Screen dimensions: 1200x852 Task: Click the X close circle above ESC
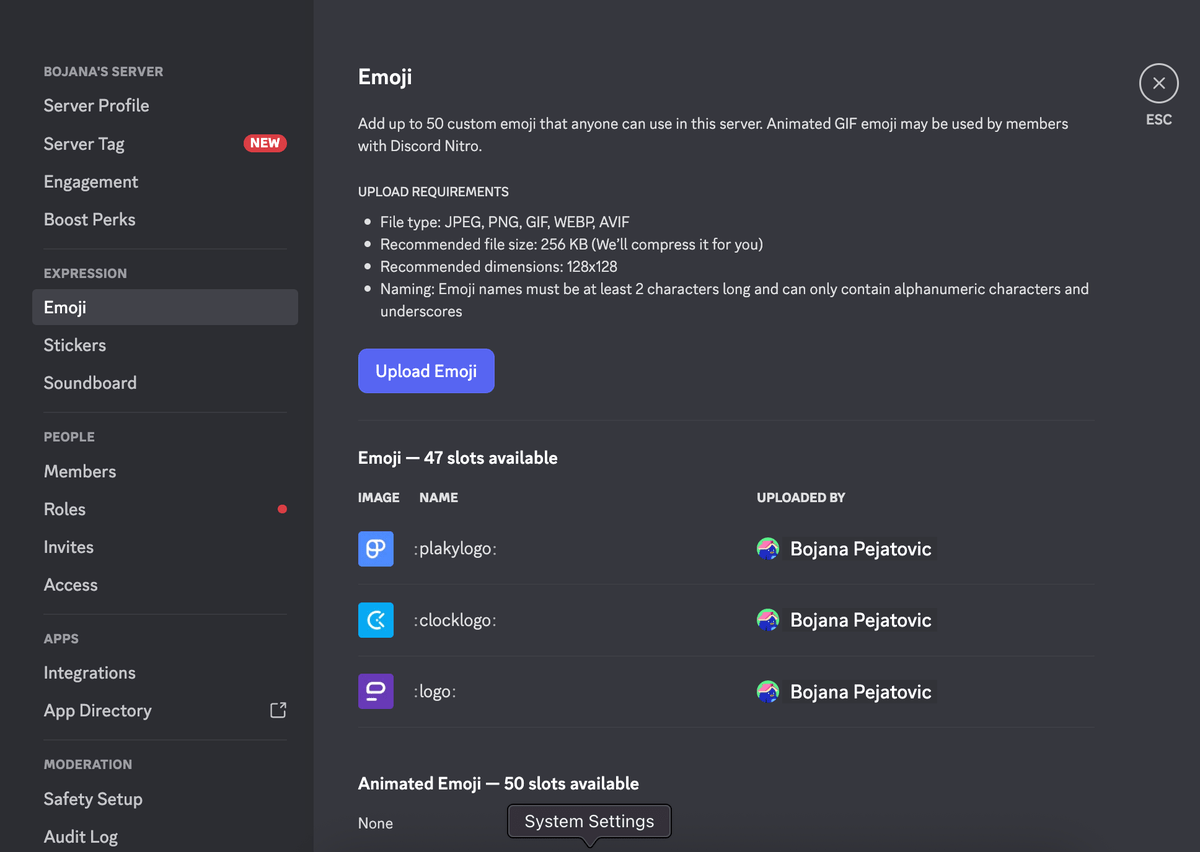(x=1158, y=83)
